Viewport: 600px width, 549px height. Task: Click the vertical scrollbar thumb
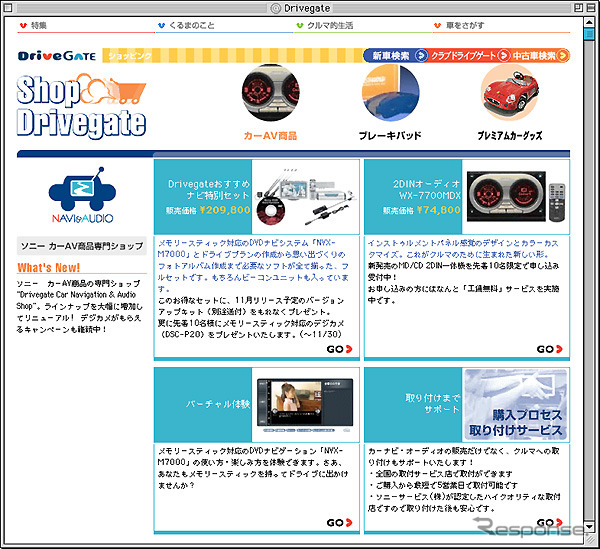pos(589,34)
